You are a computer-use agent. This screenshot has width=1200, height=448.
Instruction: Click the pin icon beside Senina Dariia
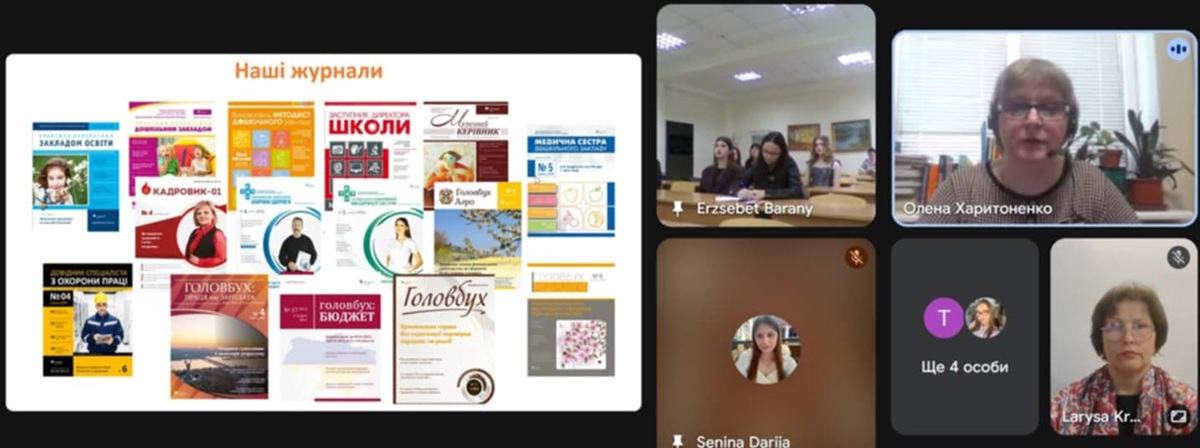[x=679, y=440]
